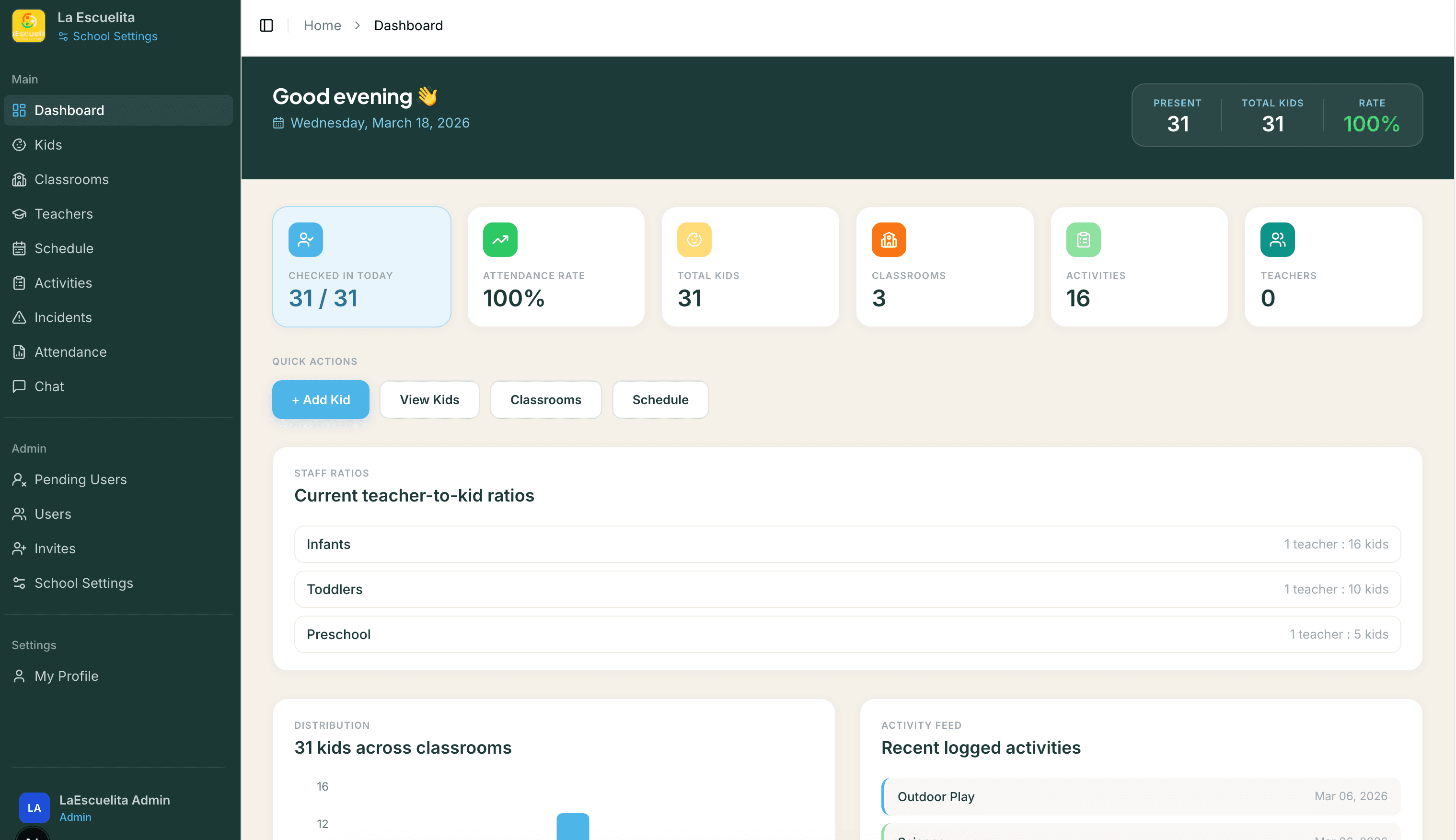Open Chat from the sidebar
Viewport: 1456px width, 840px height.
[x=49, y=386]
